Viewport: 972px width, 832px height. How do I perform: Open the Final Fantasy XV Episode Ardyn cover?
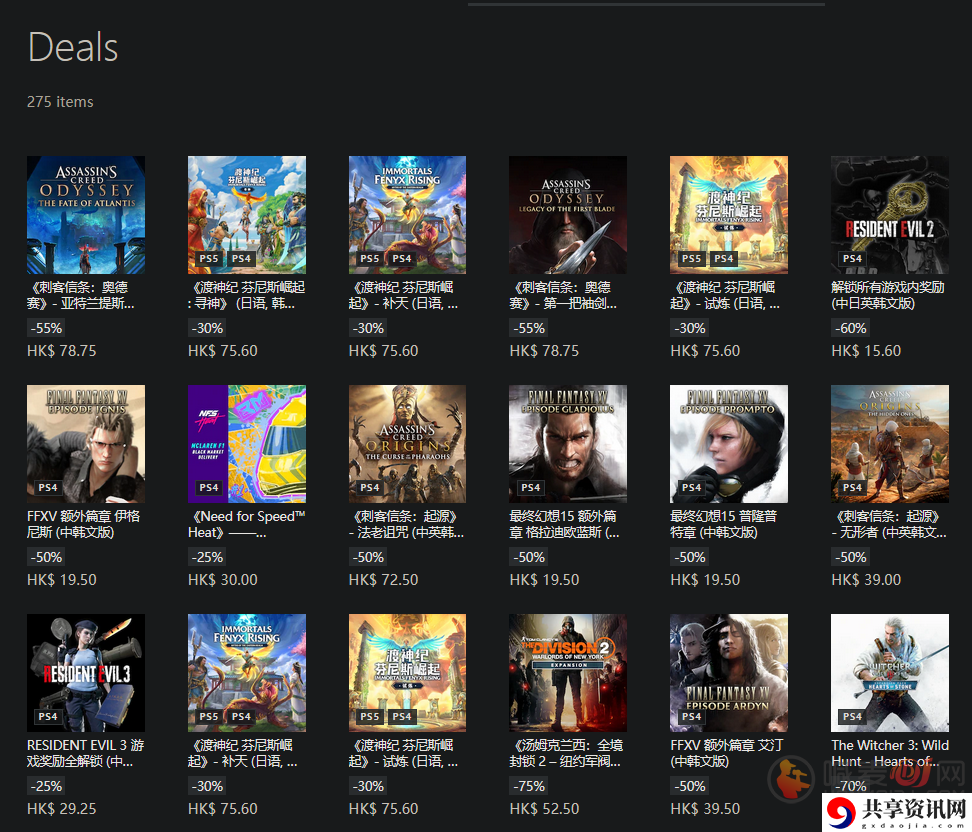coord(729,673)
